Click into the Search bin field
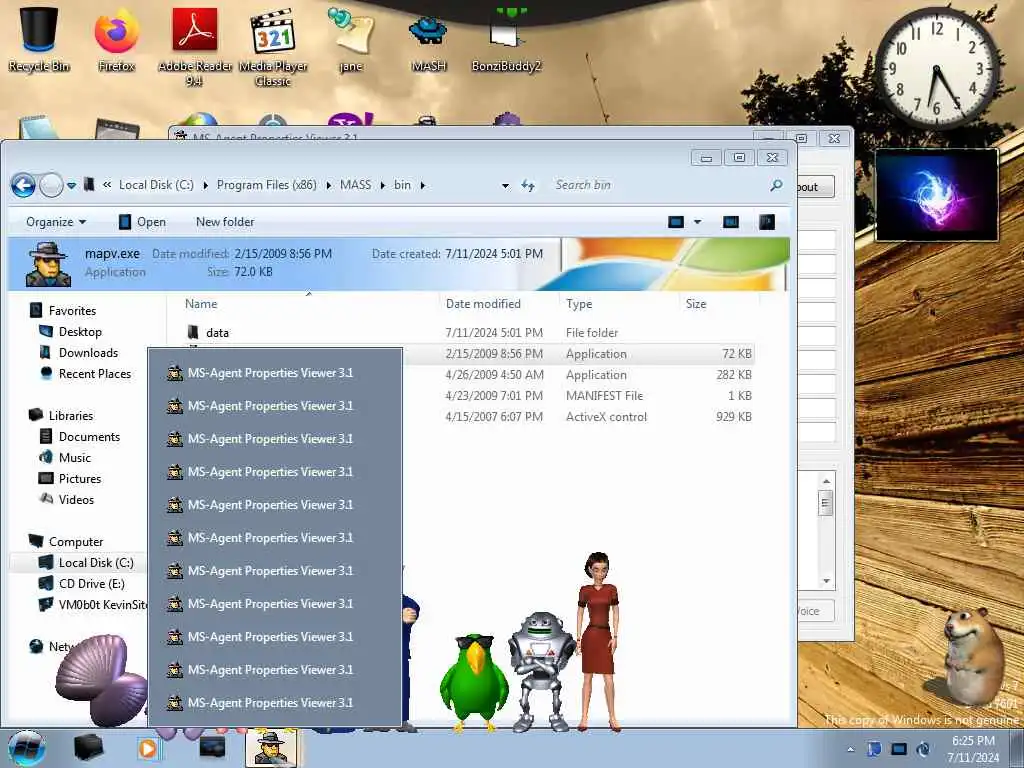 point(658,185)
